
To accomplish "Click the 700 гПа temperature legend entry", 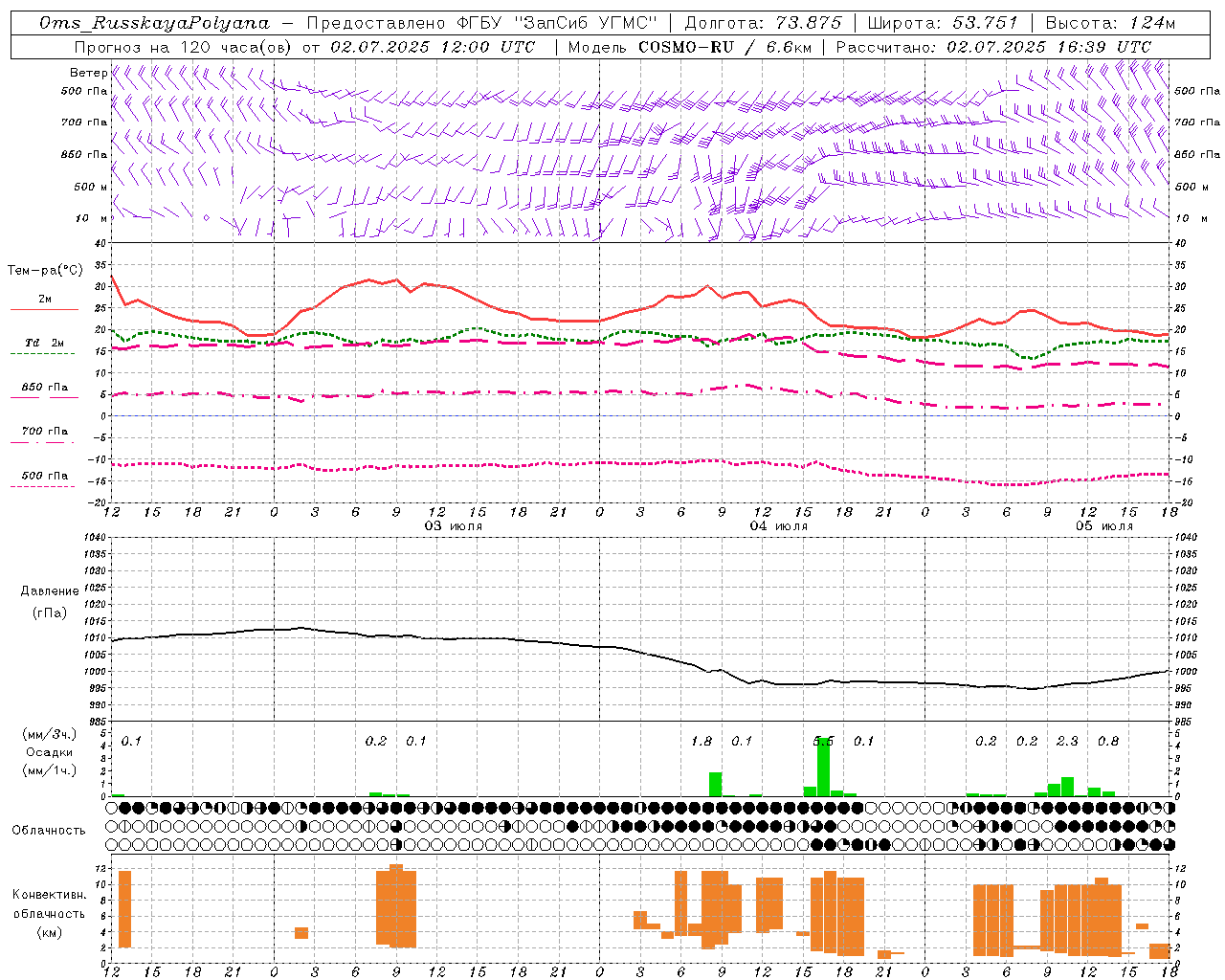I will click(x=44, y=435).
